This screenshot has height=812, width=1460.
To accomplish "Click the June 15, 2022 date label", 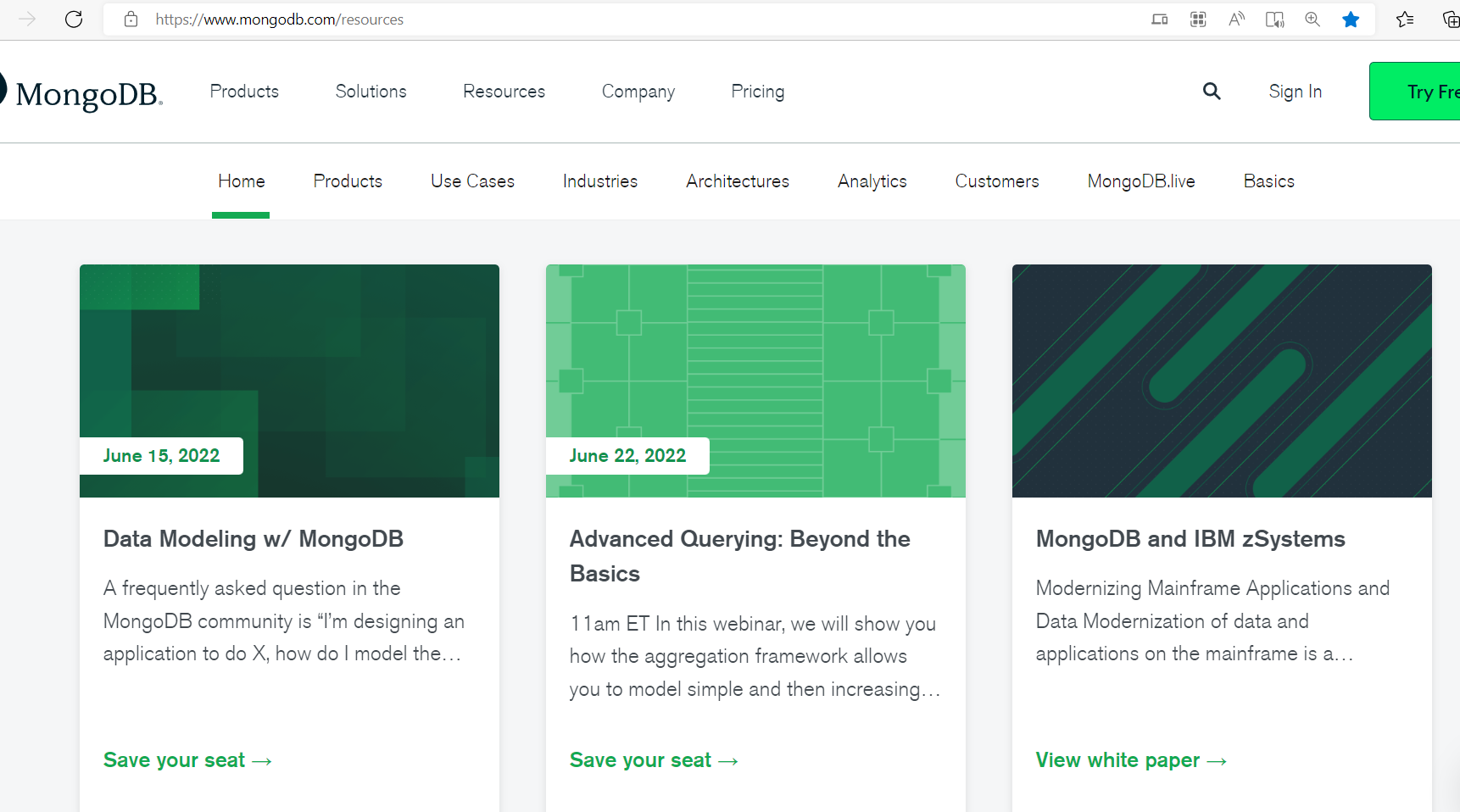I will (161, 456).
